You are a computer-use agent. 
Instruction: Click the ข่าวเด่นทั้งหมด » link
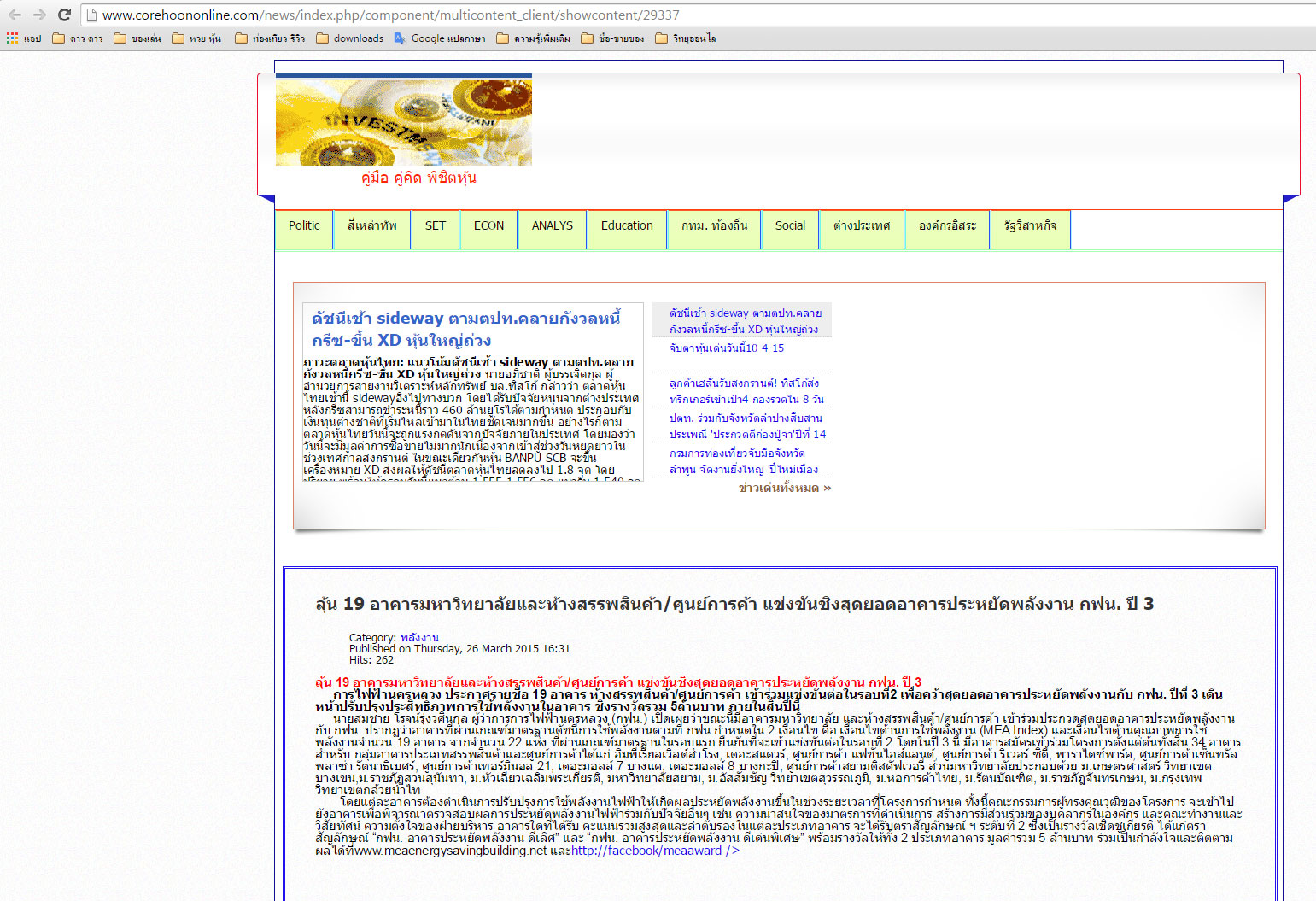(x=784, y=488)
